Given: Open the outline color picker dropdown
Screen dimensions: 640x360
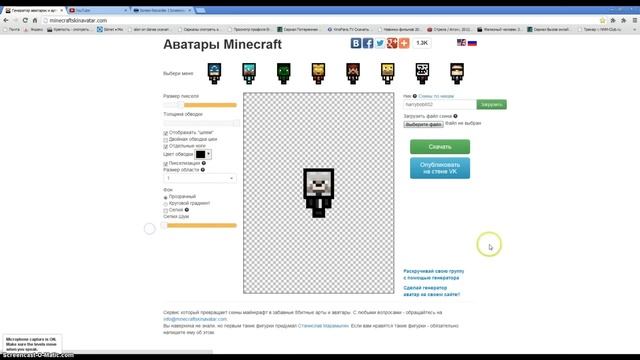Looking at the screenshot, I should pyautogui.click(x=203, y=154).
